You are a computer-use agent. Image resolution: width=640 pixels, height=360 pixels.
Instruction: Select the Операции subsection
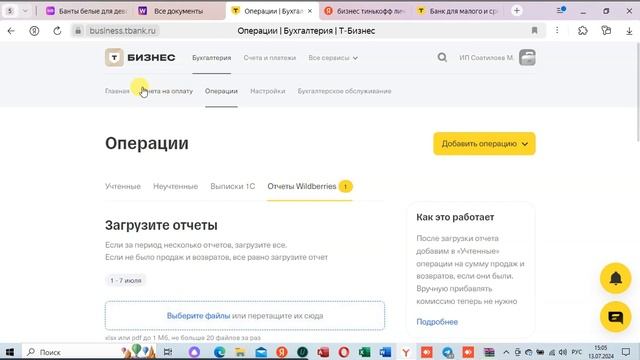tap(221, 91)
